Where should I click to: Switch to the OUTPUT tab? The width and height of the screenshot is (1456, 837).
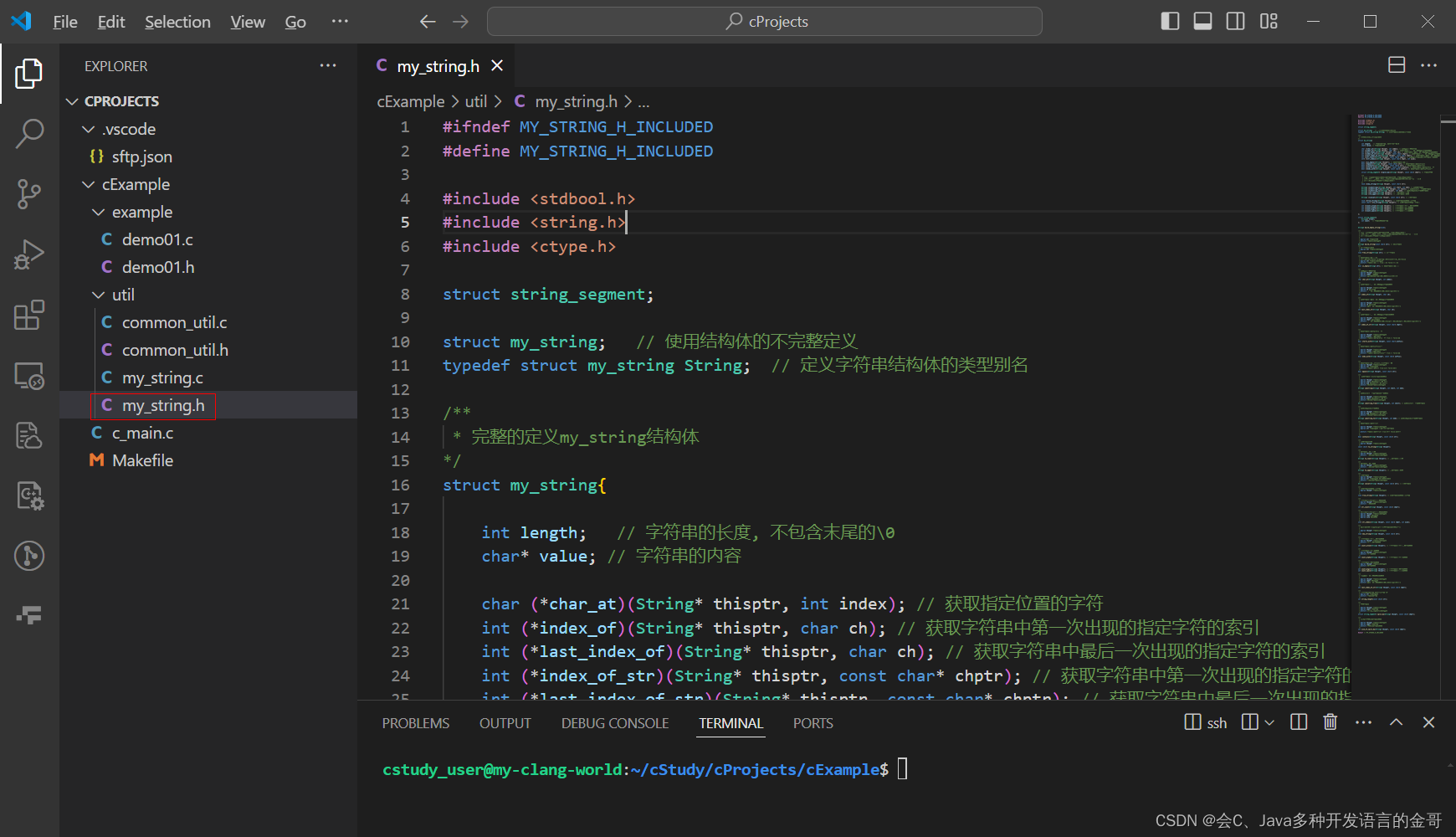[x=505, y=722]
